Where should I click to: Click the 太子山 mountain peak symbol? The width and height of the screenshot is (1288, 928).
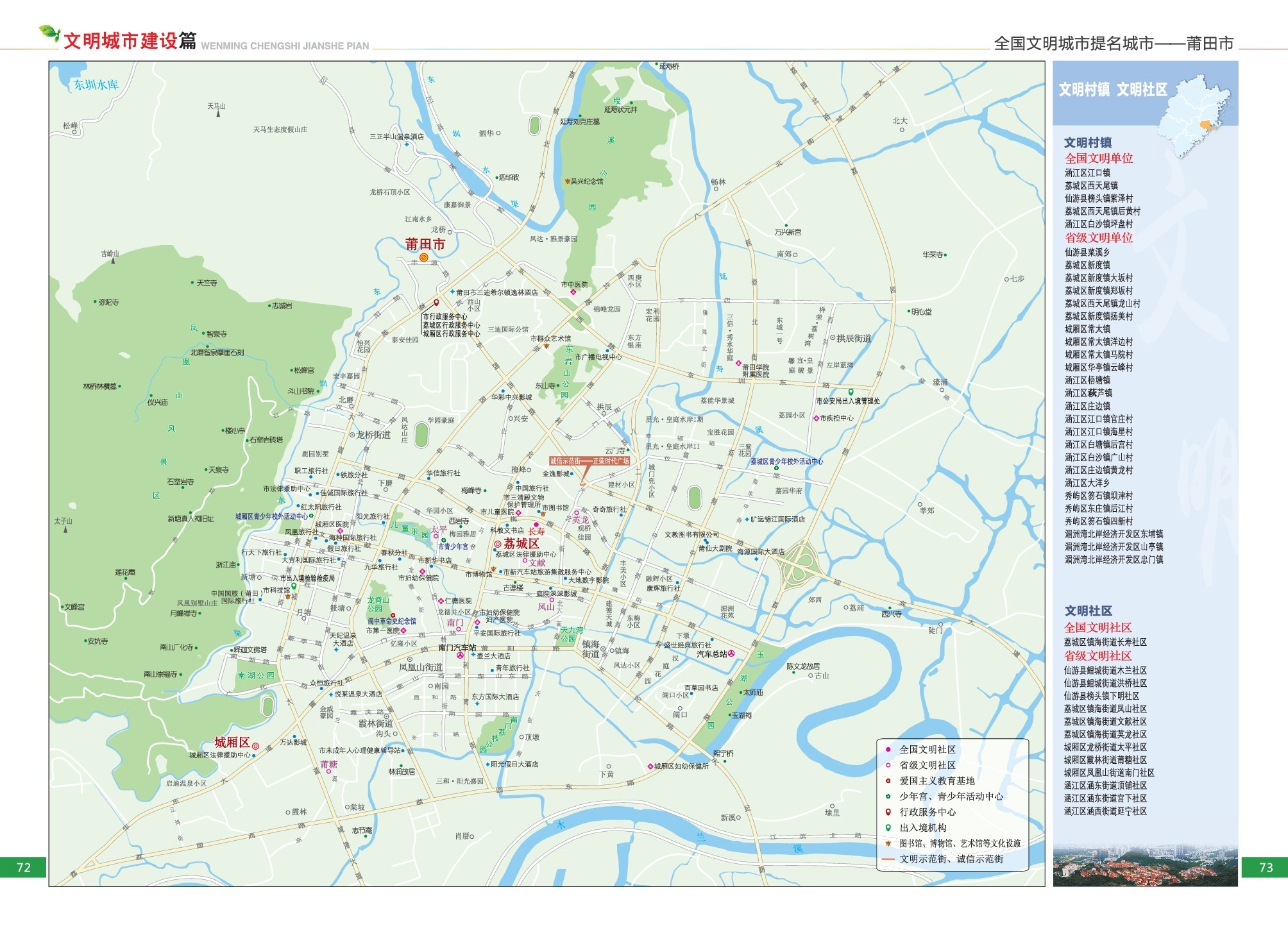point(64,529)
